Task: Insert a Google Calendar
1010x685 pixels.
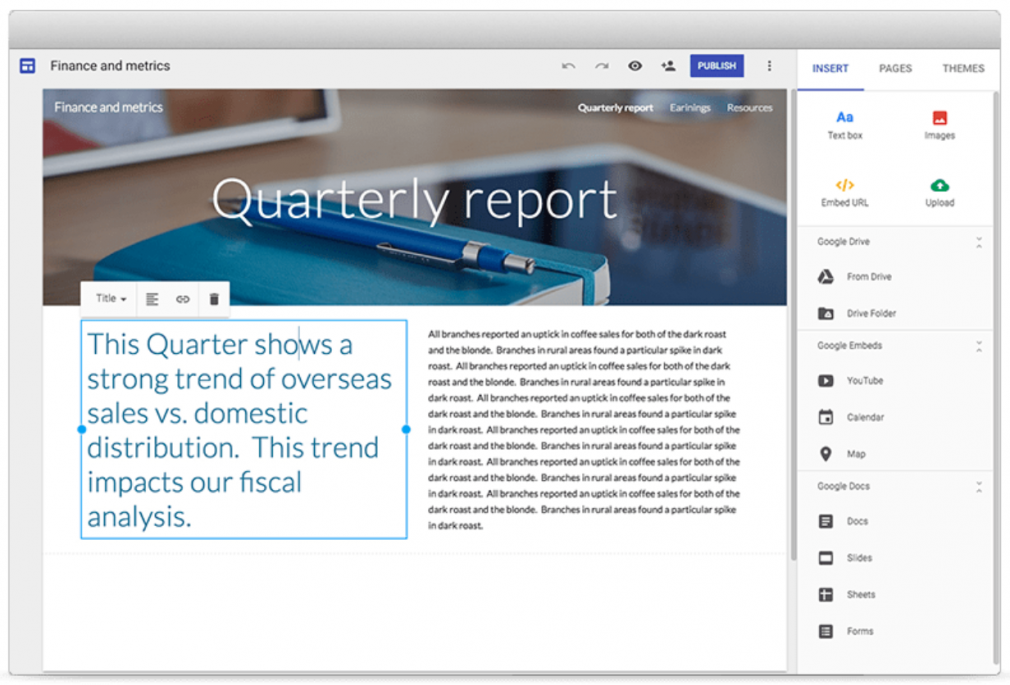Action: [864, 417]
